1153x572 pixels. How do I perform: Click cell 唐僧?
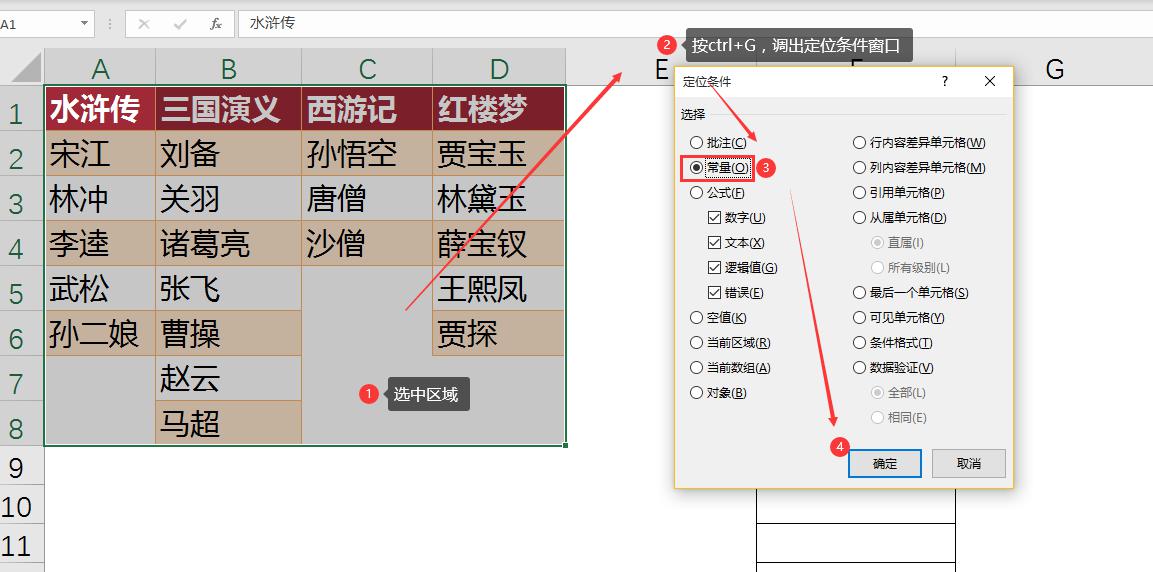(368, 199)
